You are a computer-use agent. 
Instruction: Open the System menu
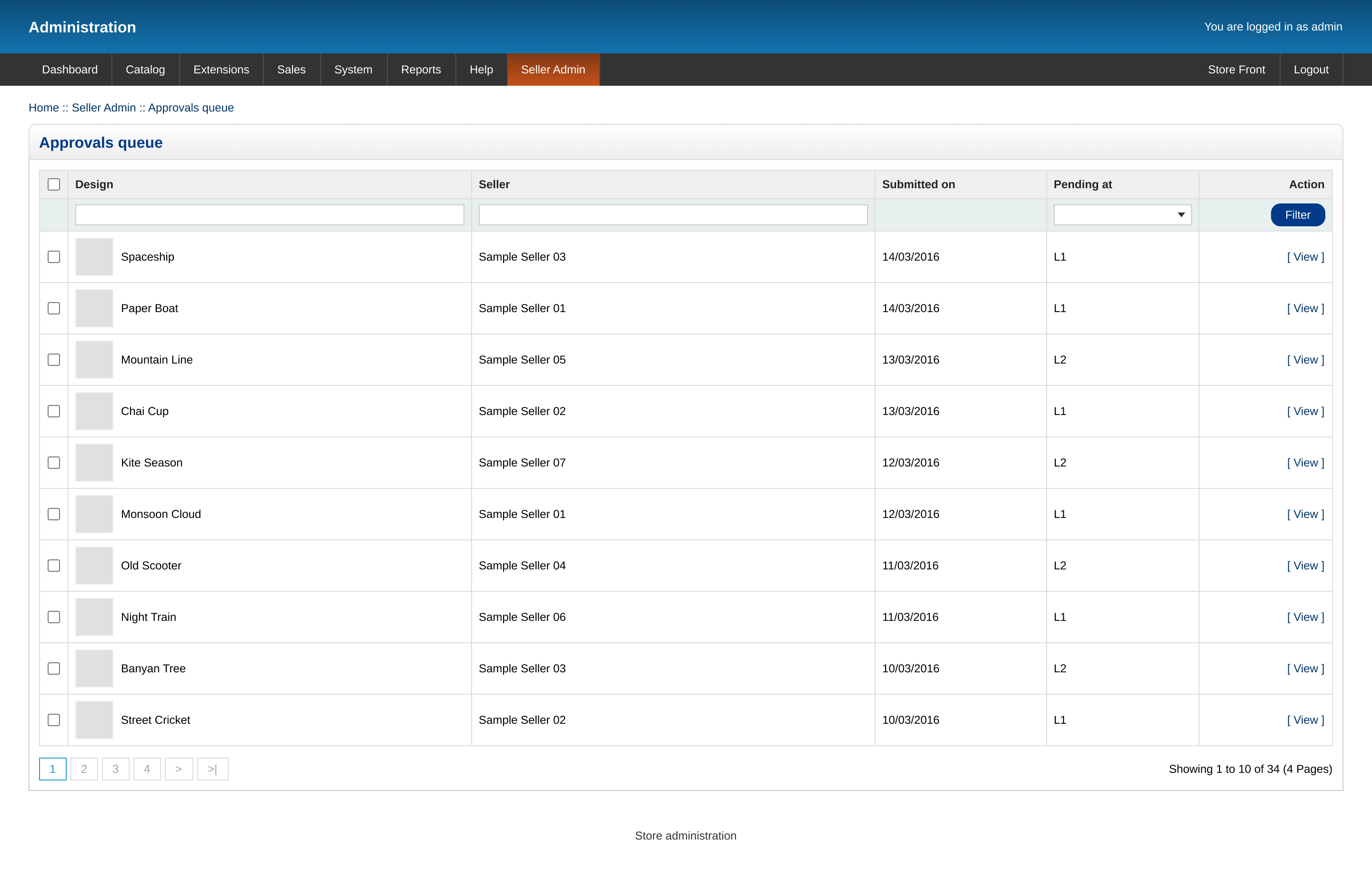[353, 70]
